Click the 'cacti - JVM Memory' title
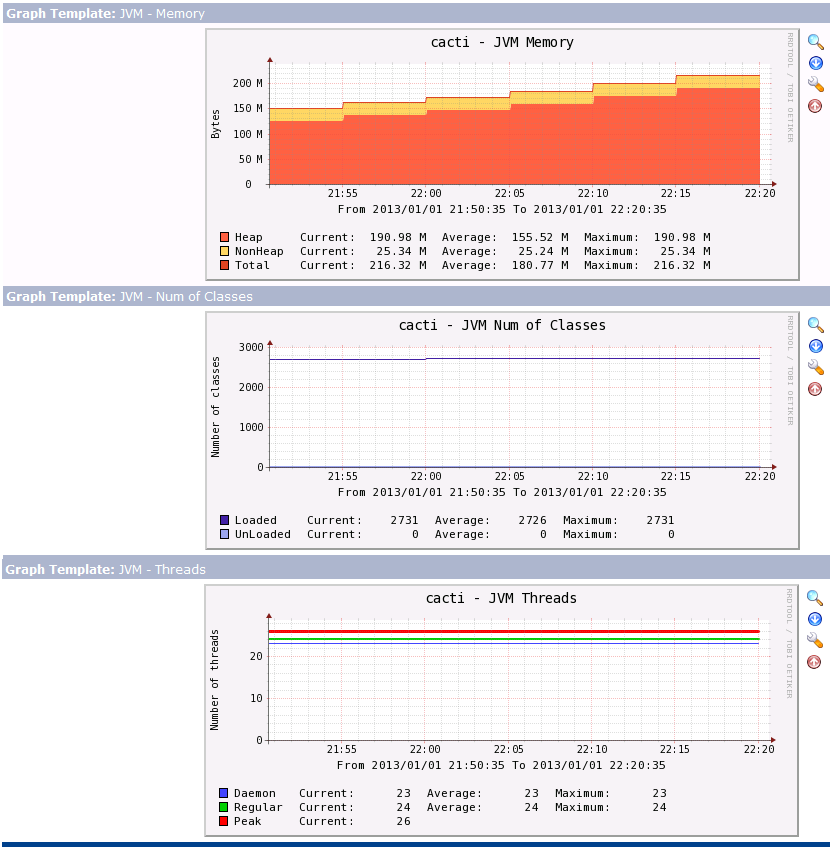The height and width of the screenshot is (849, 836). [x=502, y=42]
